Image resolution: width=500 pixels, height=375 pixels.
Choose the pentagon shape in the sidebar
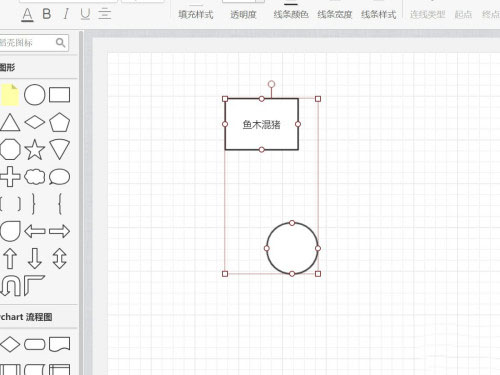tap(59, 122)
